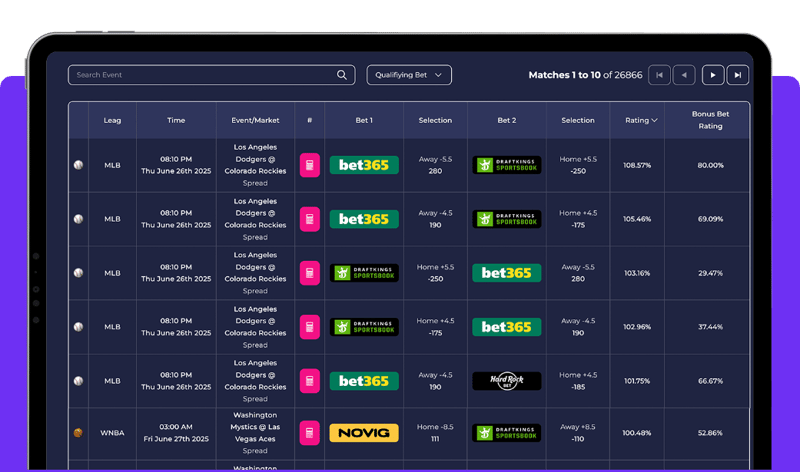Open the Qualifying Bet dropdown
Screen dimensions: 800x472
tap(409, 75)
